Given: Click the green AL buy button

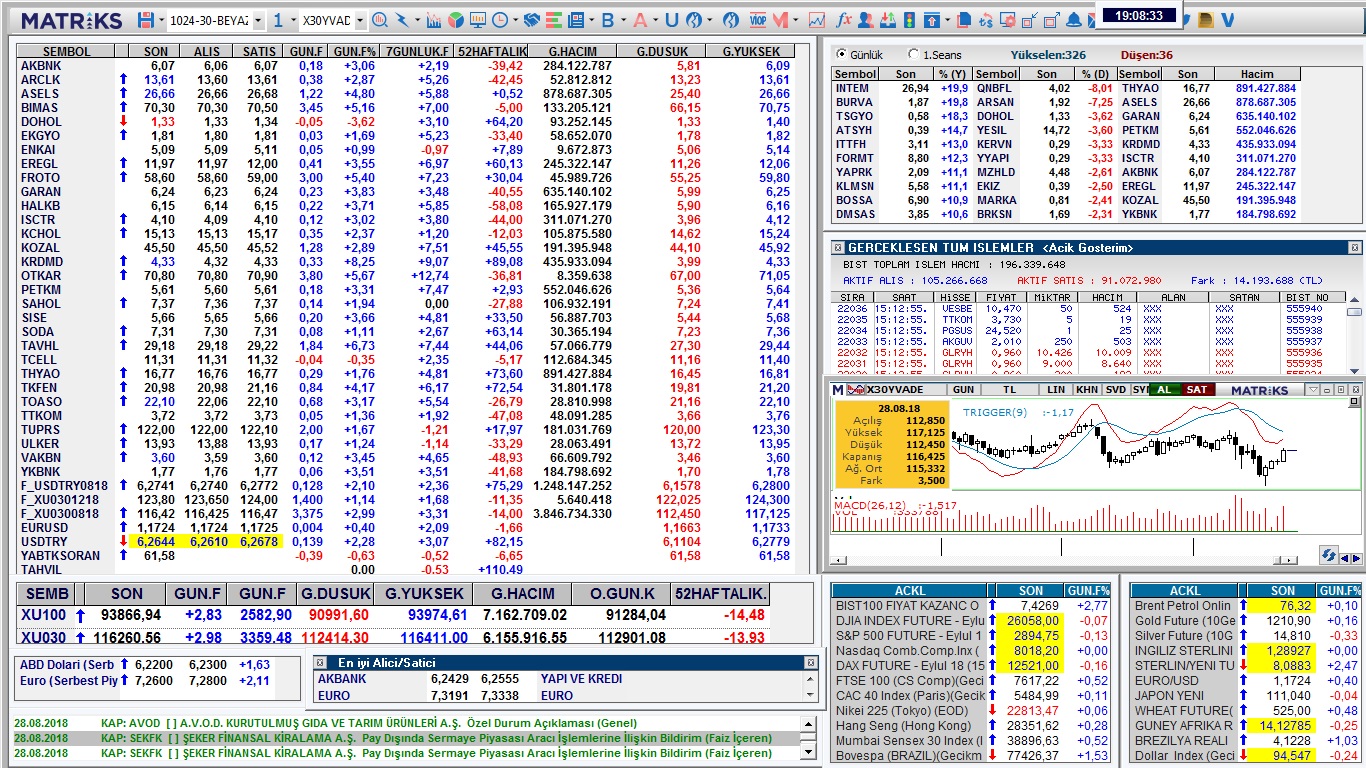Looking at the screenshot, I should 1165,390.
